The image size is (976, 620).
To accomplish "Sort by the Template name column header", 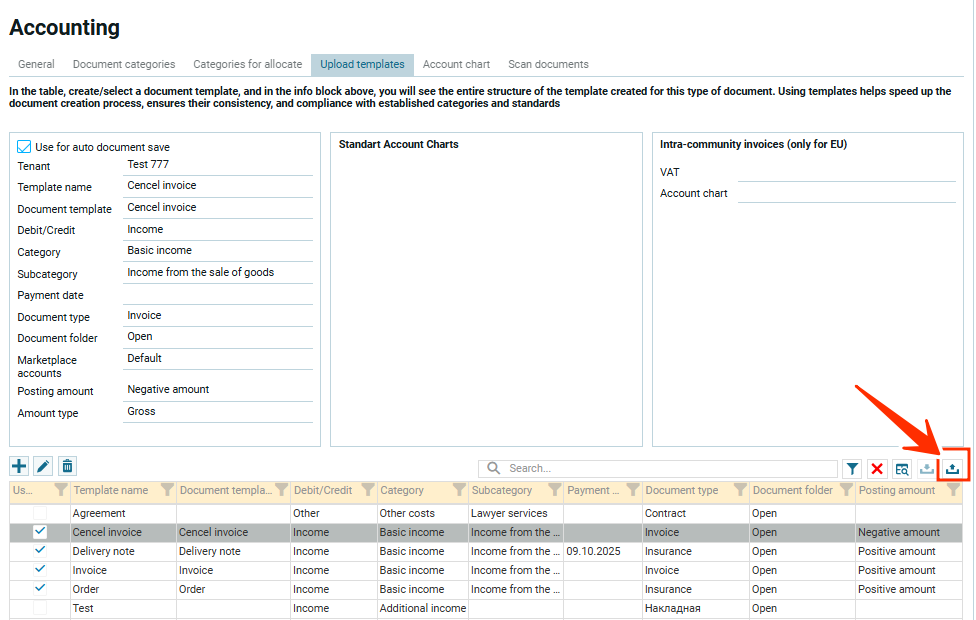I will click(x=111, y=490).
